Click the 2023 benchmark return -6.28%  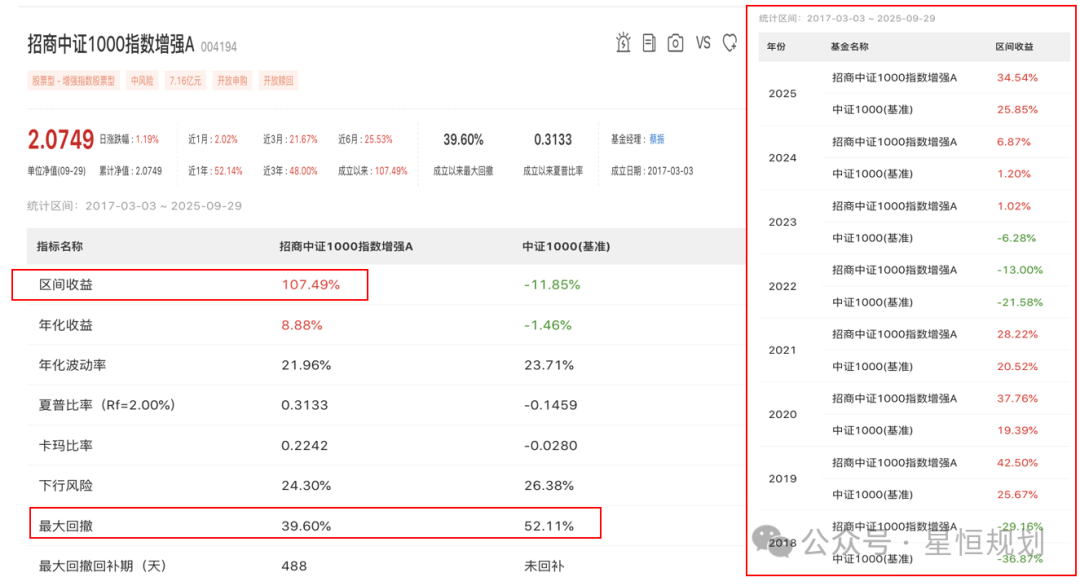coord(1017,238)
